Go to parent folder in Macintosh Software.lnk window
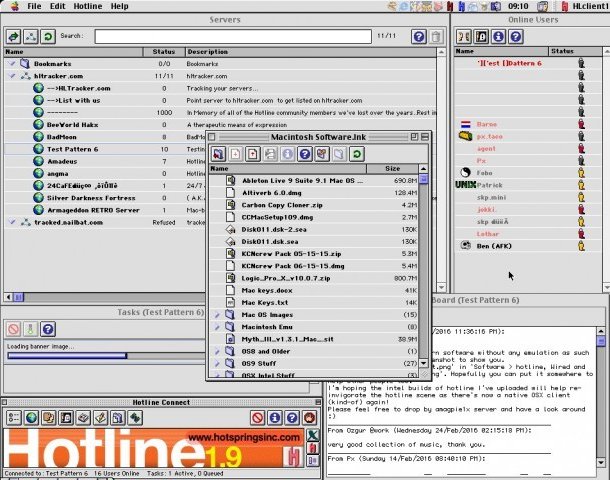Image resolution: width=610 pixels, height=480 pixels. (x=218, y=154)
